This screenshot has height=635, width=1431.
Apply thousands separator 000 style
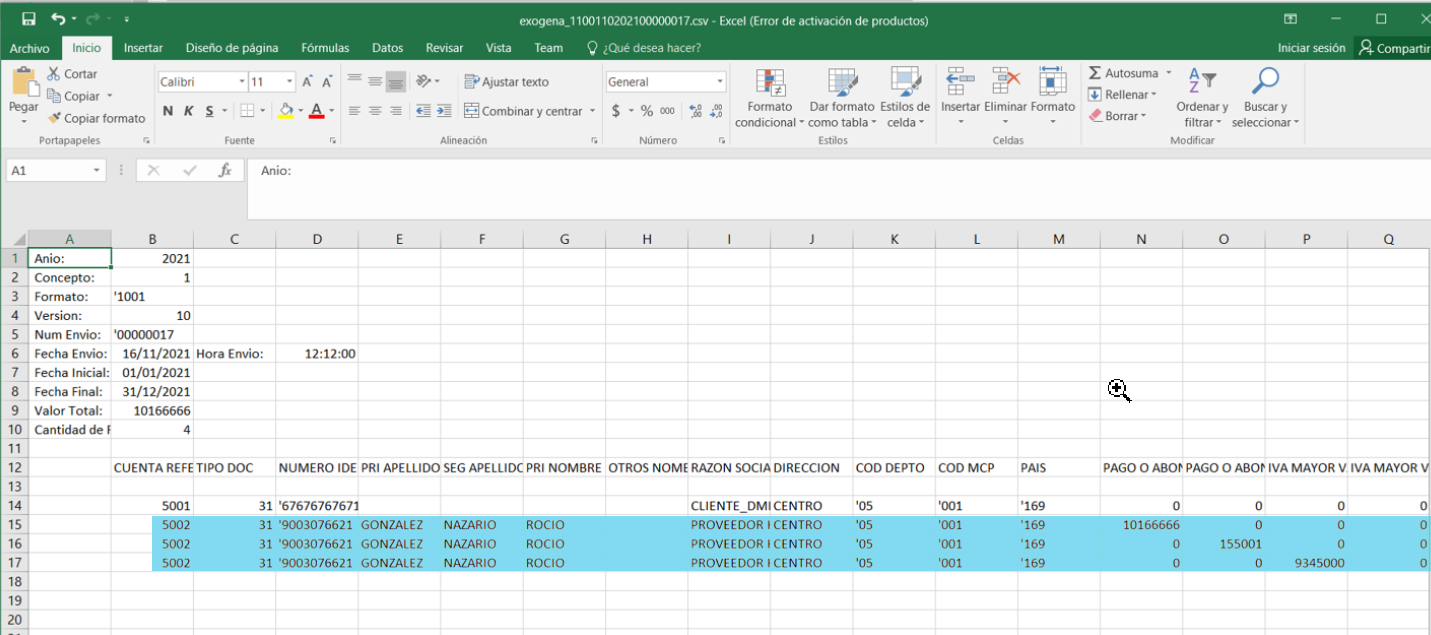pos(667,111)
